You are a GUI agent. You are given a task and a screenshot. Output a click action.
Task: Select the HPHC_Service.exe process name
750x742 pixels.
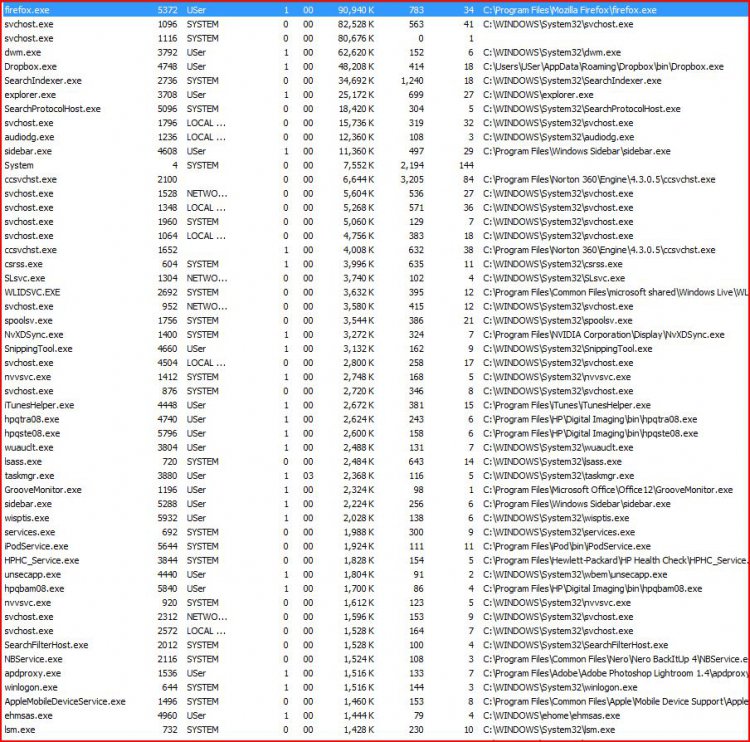[x=42, y=561]
